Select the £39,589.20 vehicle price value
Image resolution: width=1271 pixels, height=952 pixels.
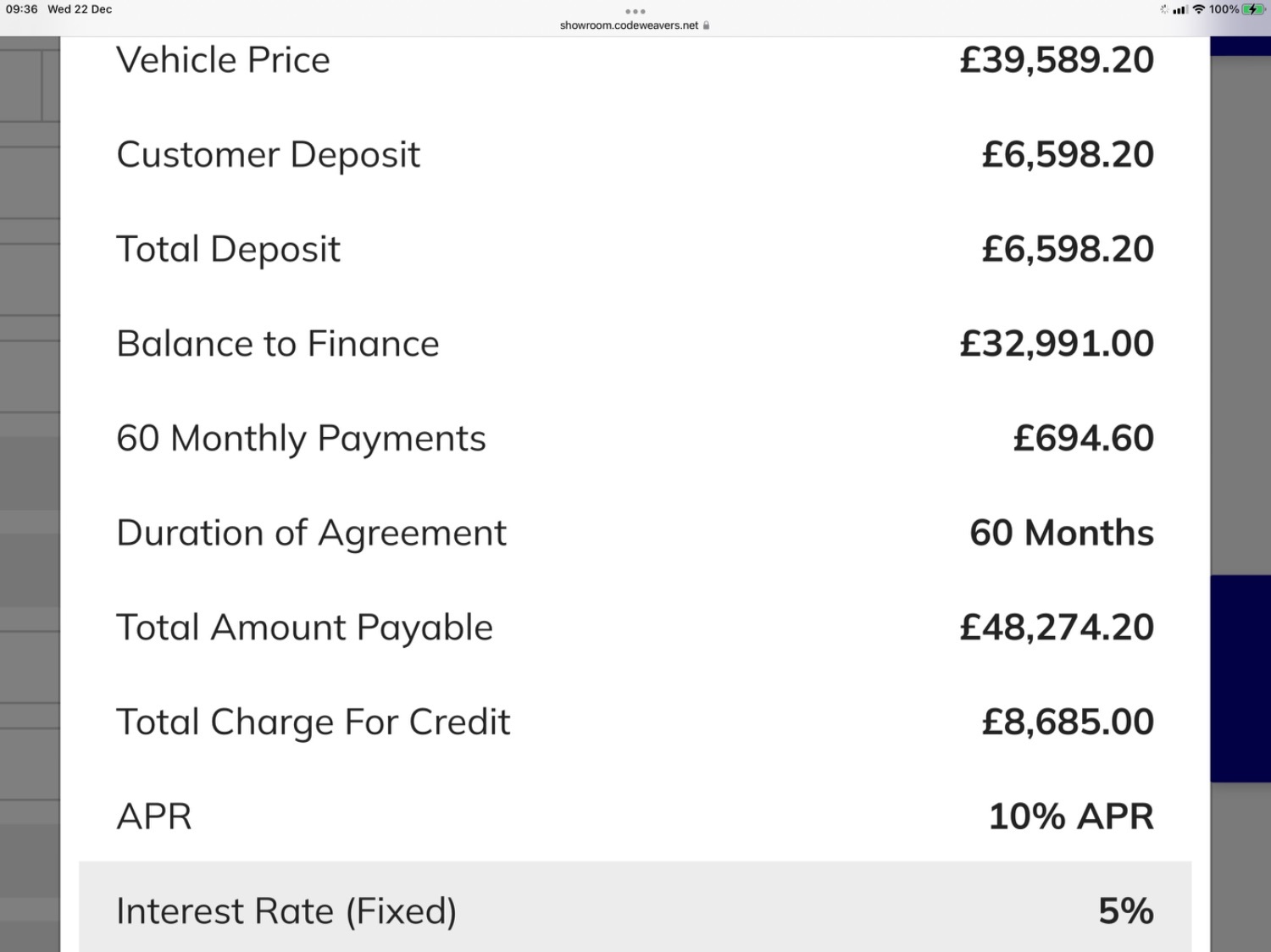pyautogui.click(x=1057, y=60)
